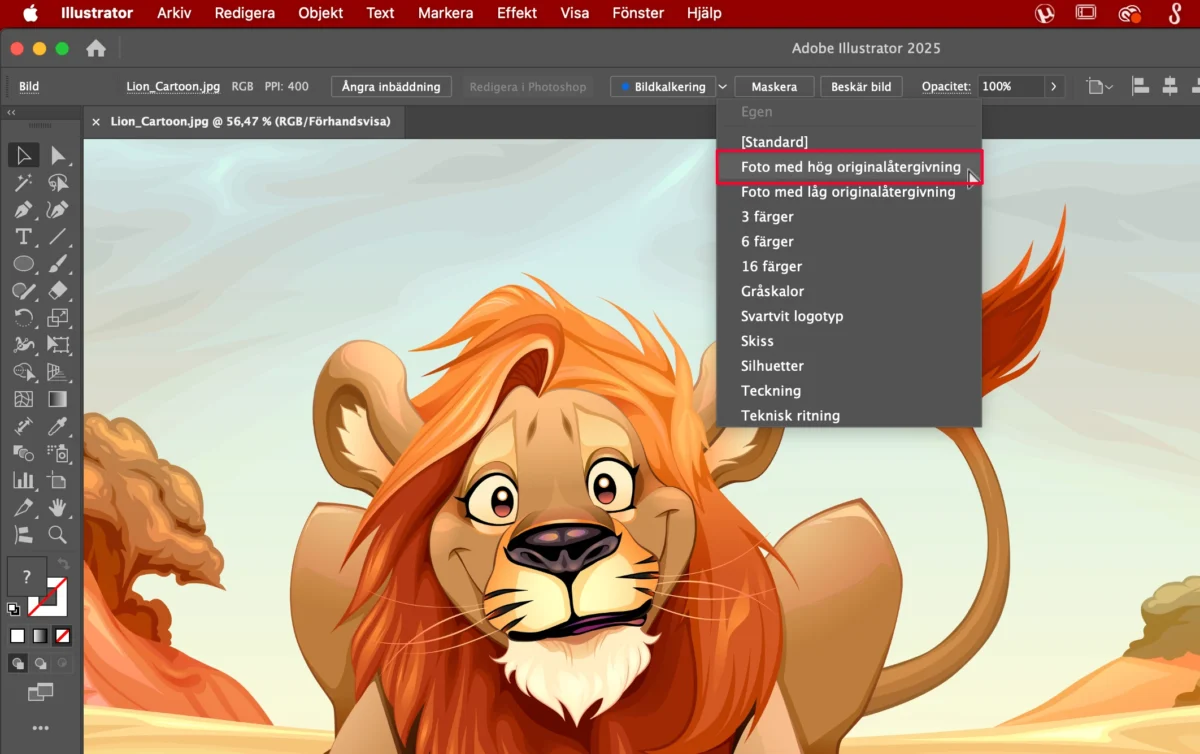Click the Beskär bild button
The width and height of the screenshot is (1200, 754).
pos(861,87)
